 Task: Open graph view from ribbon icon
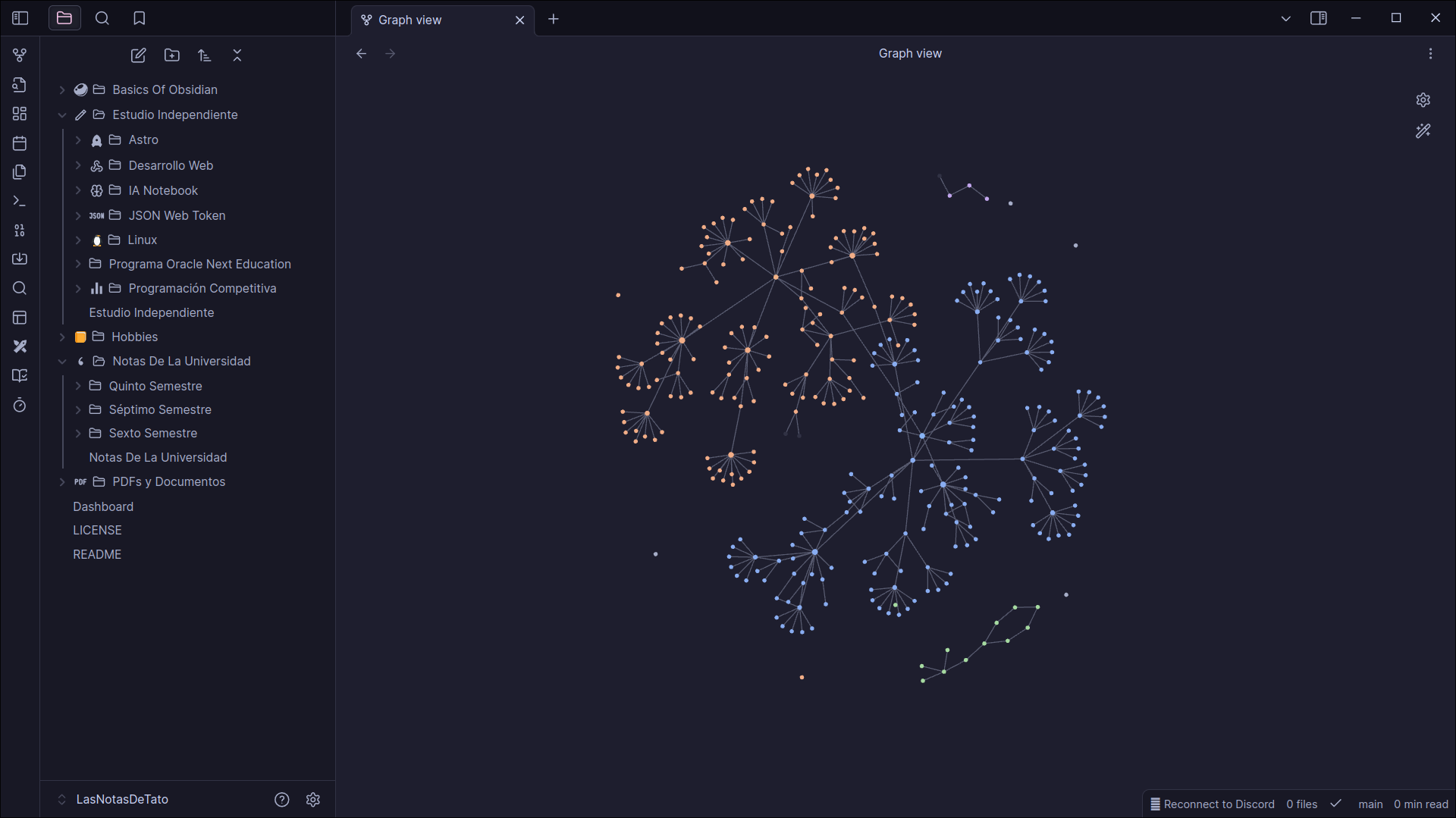[x=20, y=55]
